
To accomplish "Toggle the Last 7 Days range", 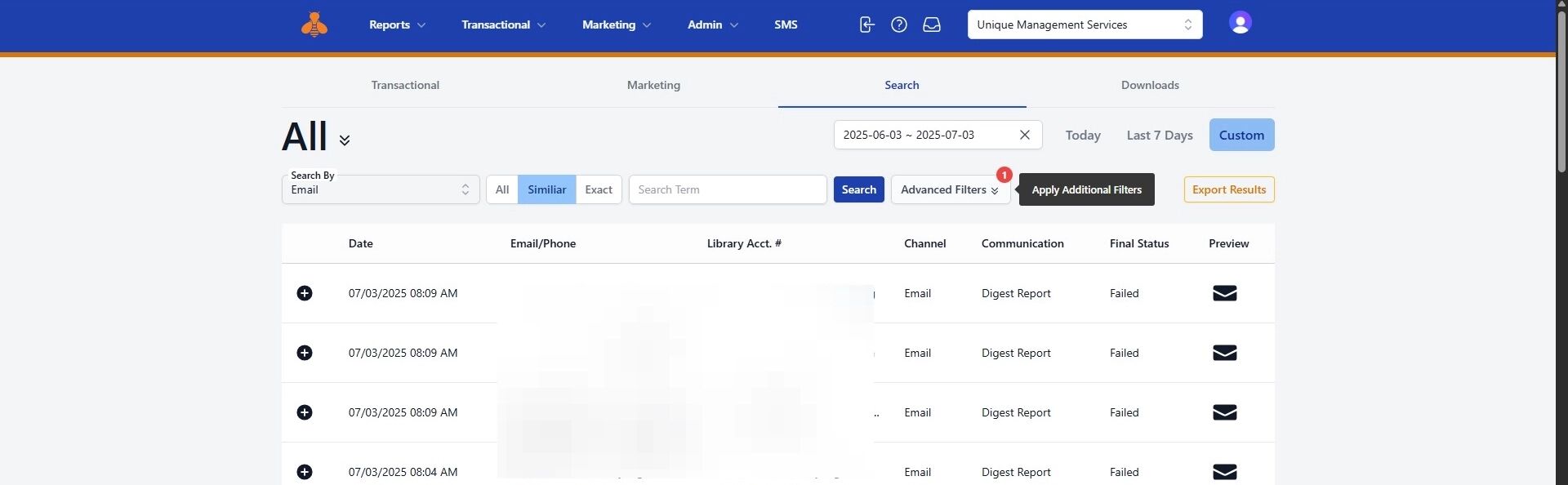I will click(1160, 135).
